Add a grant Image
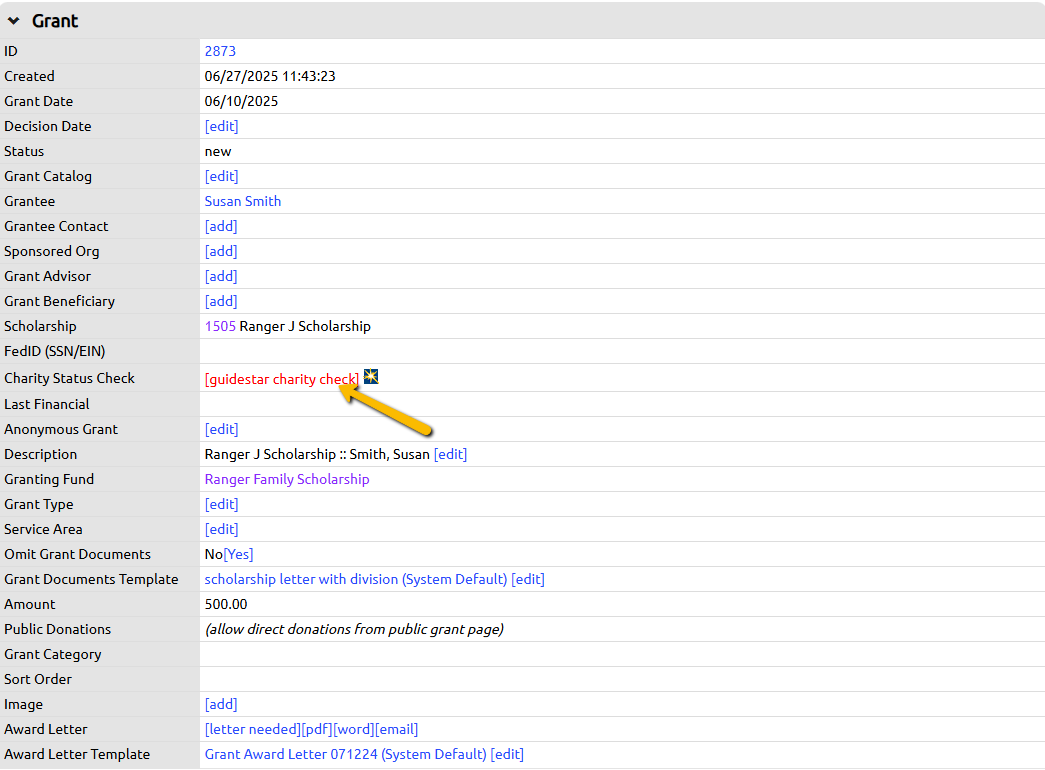 [221, 704]
